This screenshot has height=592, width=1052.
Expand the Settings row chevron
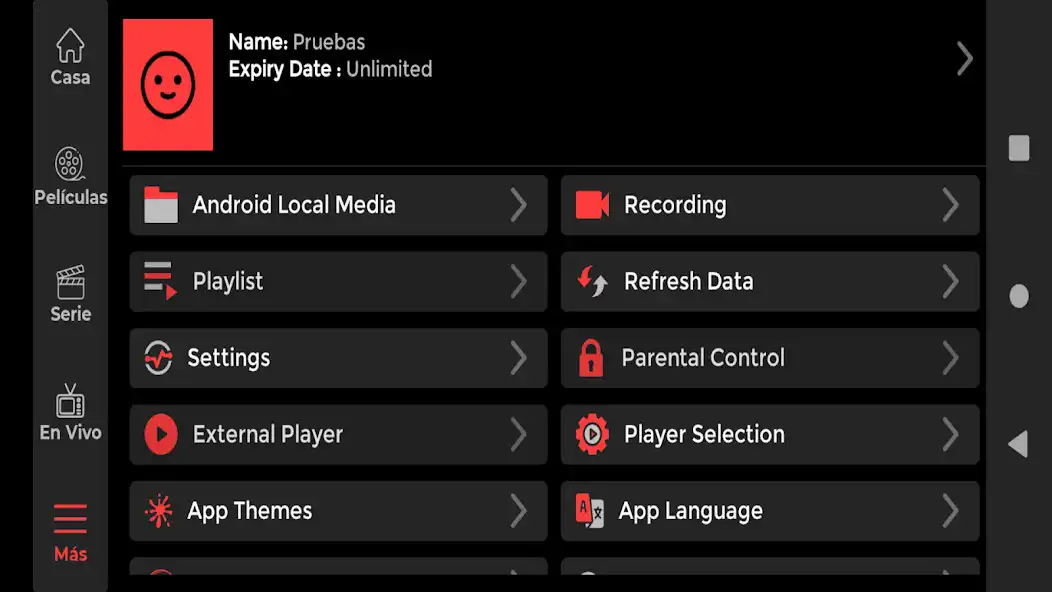point(519,358)
